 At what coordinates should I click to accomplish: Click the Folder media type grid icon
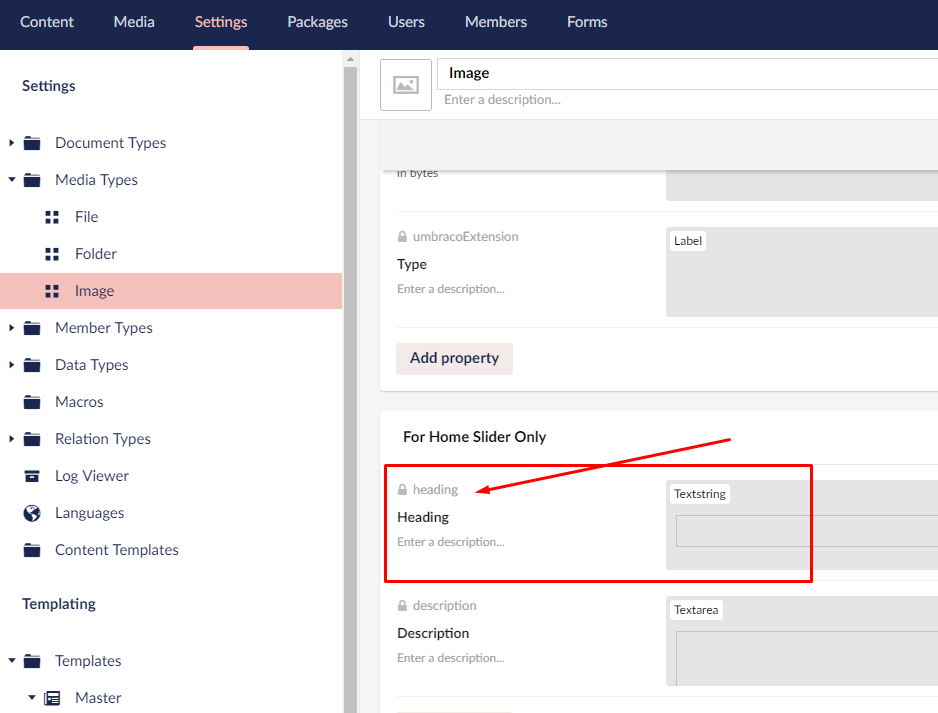[x=52, y=254]
